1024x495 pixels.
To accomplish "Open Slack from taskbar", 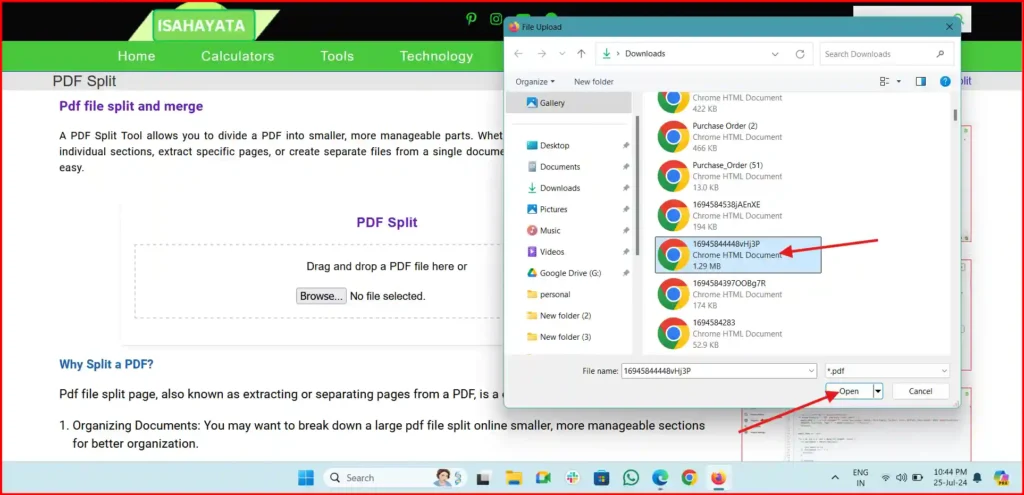I will (x=573, y=478).
